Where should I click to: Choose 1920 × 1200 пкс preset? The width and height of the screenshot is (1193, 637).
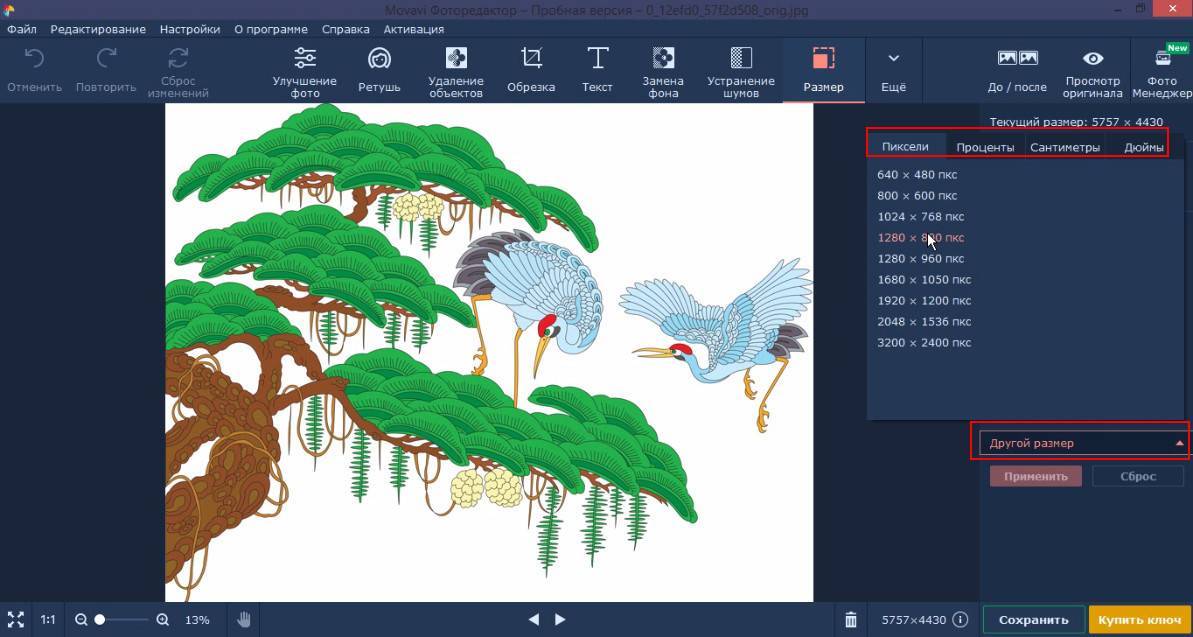tap(924, 301)
